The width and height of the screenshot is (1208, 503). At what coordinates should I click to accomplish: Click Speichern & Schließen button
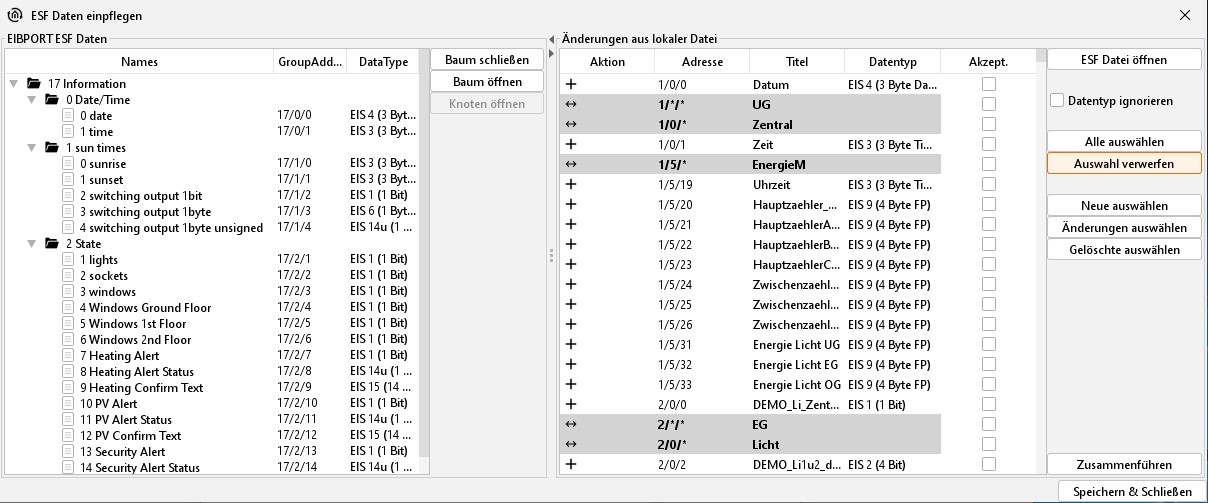(x=1132, y=492)
